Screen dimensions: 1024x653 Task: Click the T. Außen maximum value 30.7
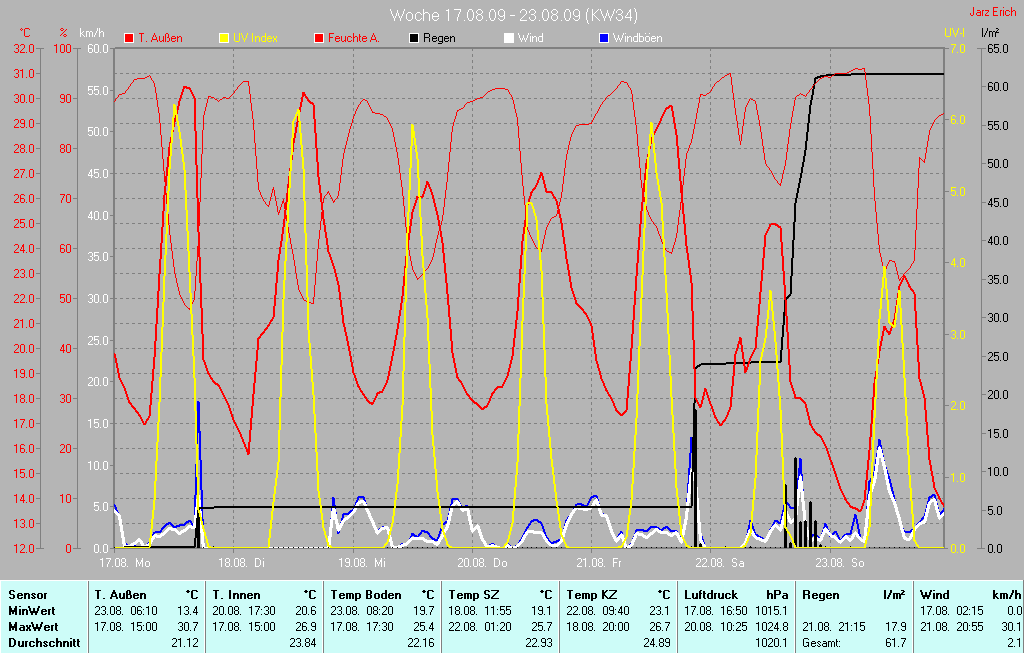tap(187, 626)
